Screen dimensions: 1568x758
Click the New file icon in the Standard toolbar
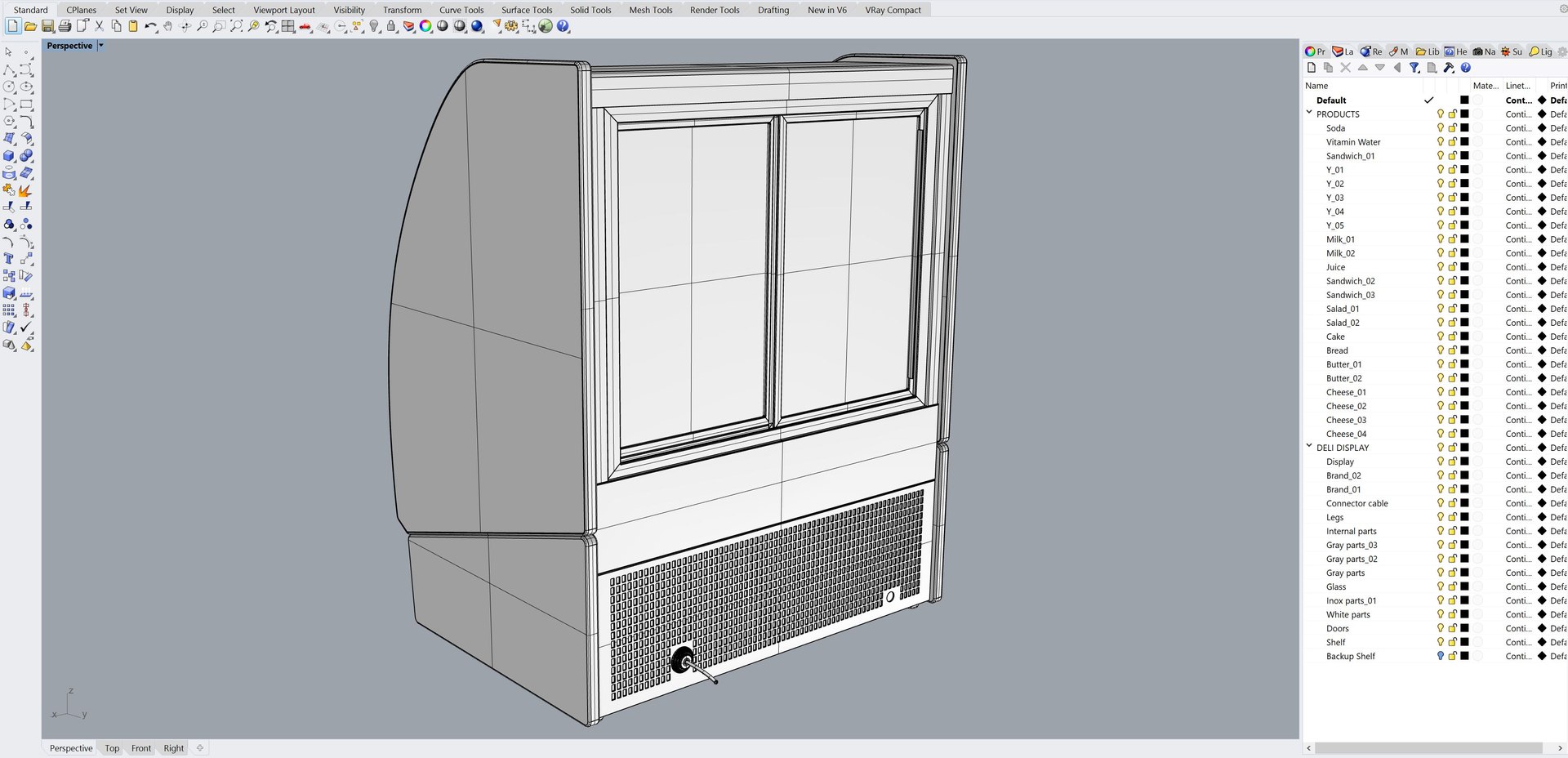[x=13, y=26]
